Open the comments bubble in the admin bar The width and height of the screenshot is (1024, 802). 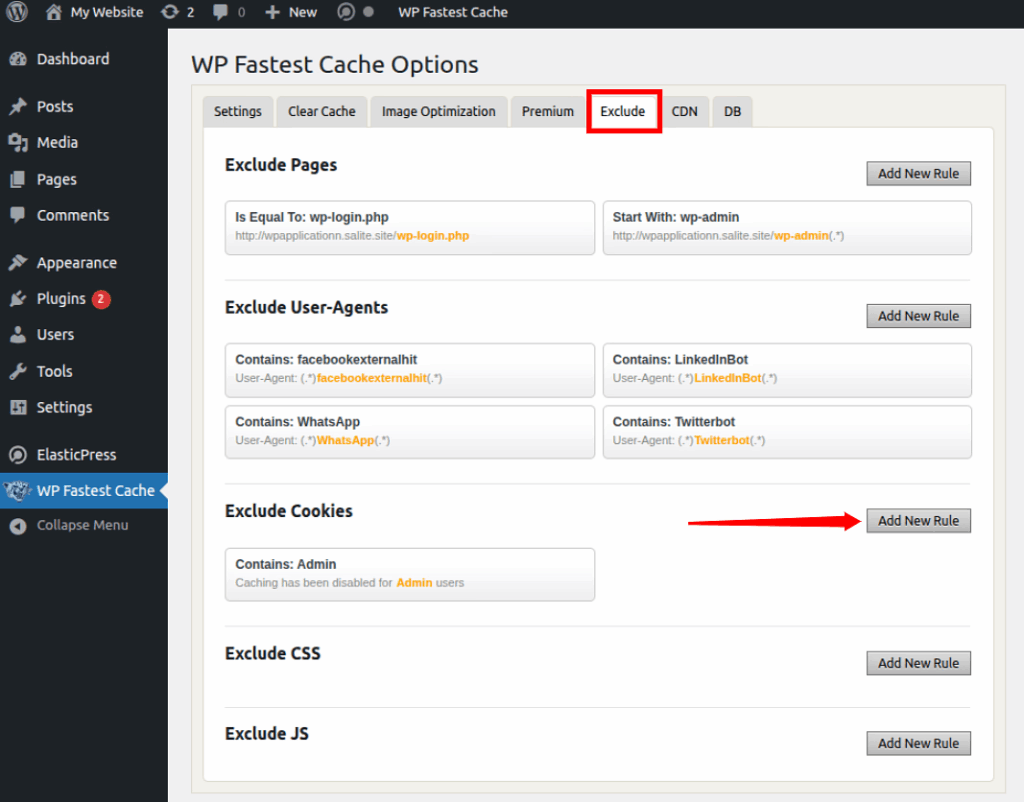(x=222, y=12)
